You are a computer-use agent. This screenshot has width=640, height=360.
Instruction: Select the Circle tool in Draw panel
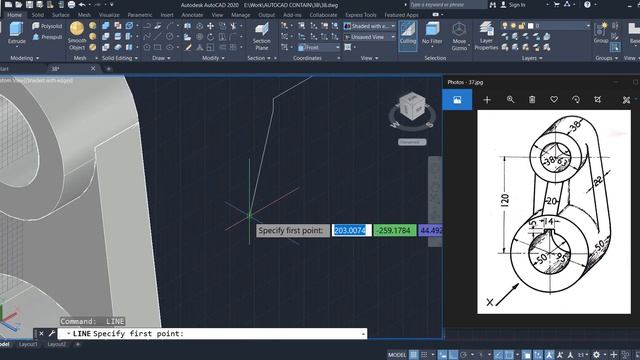coord(169,37)
